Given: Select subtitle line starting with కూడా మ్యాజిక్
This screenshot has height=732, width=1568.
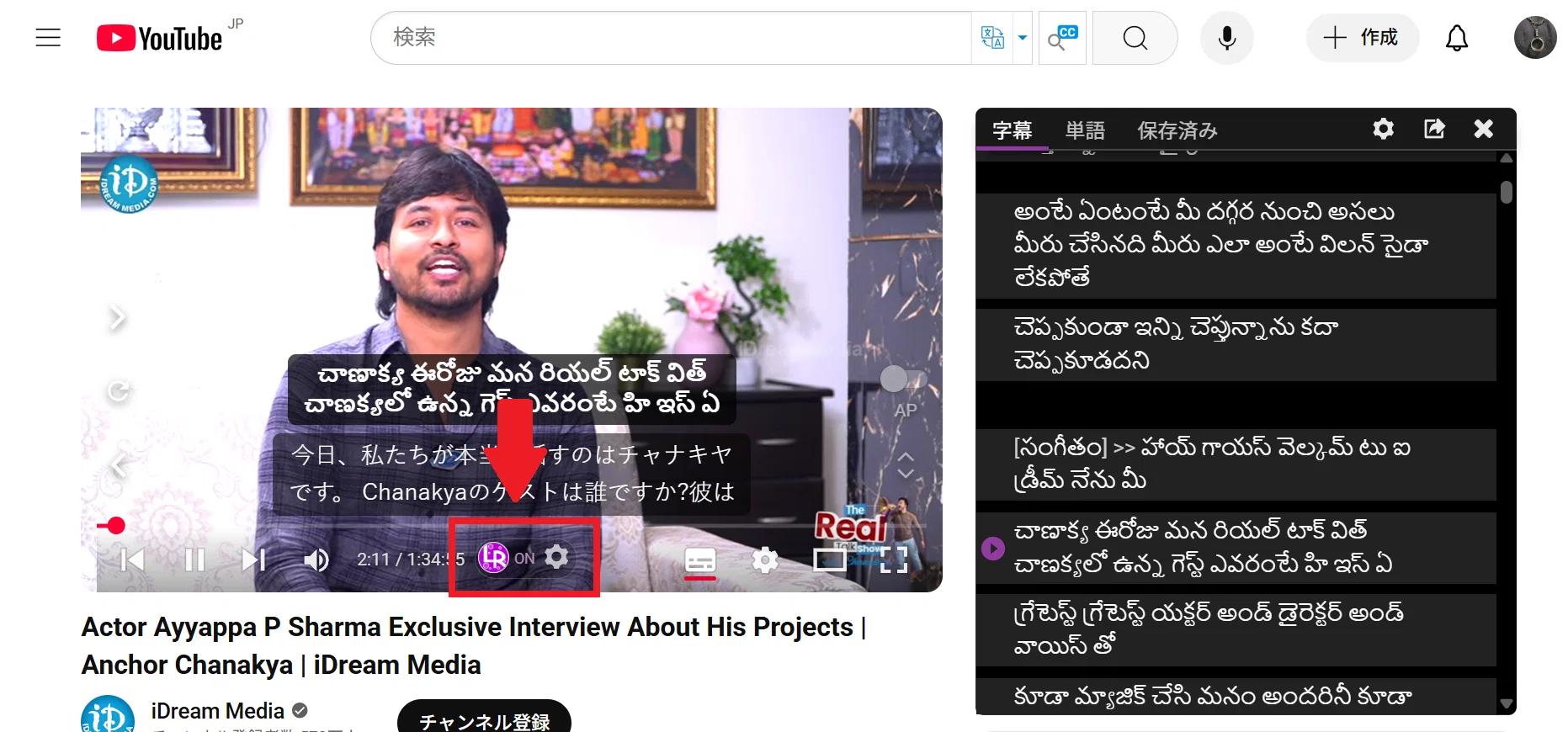Looking at the screenshot, I should tap(1236, 696).
